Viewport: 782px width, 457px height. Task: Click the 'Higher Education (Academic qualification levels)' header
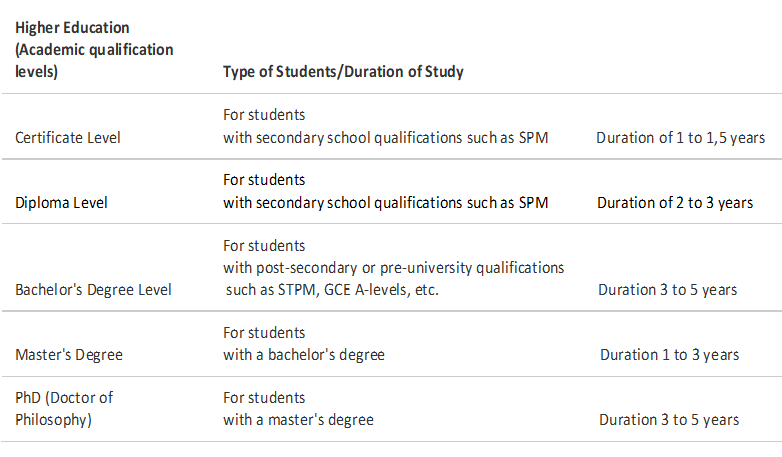click(94, 49)
